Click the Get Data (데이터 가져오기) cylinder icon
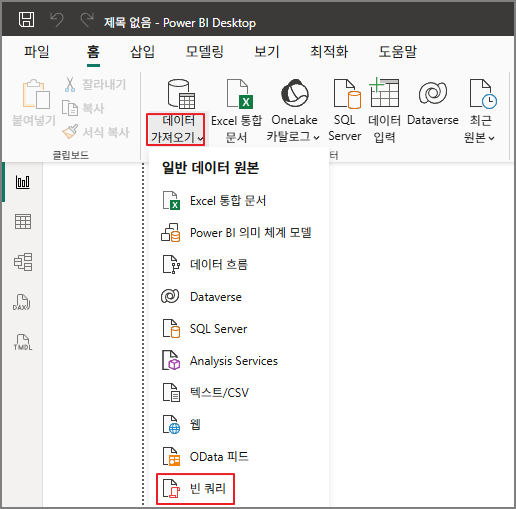The height and width of the screenshot is (509, 516). tap(181, 94)
